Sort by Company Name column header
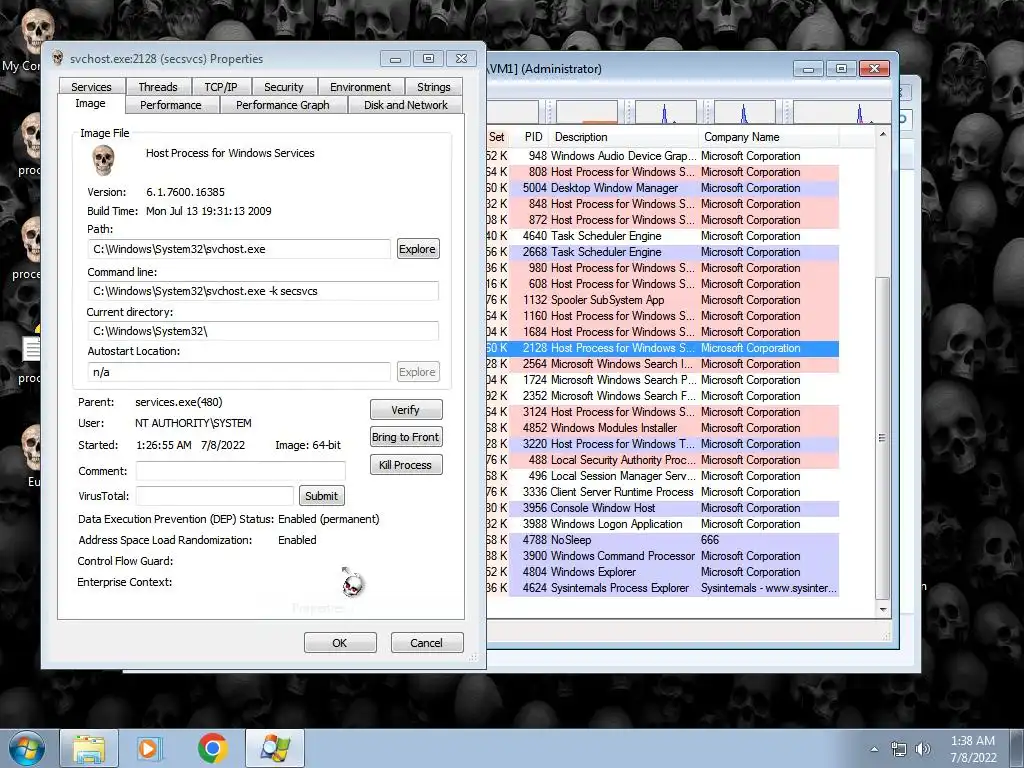 [769, 137]
